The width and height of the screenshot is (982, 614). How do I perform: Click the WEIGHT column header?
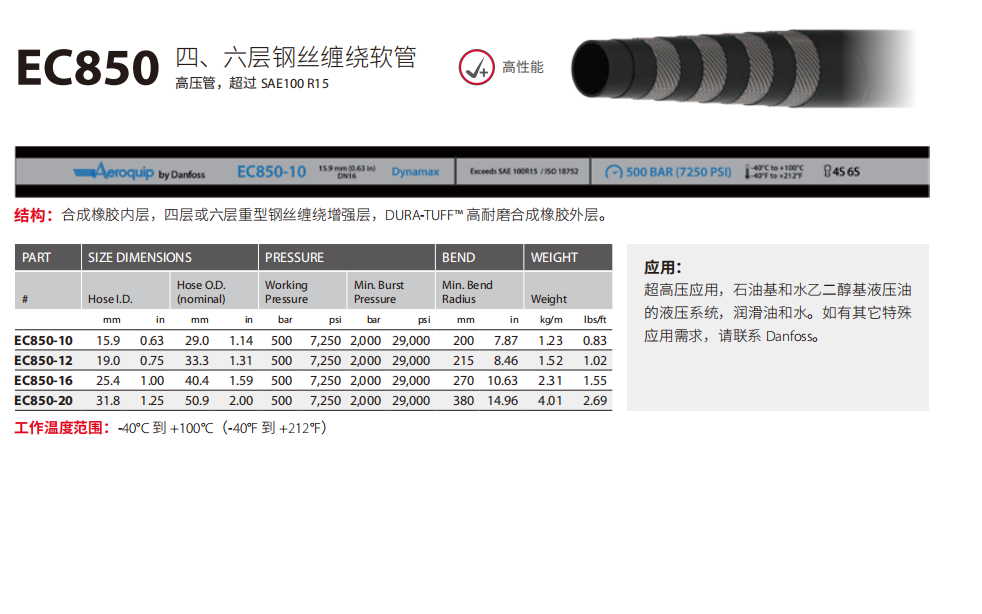[554, 257]
